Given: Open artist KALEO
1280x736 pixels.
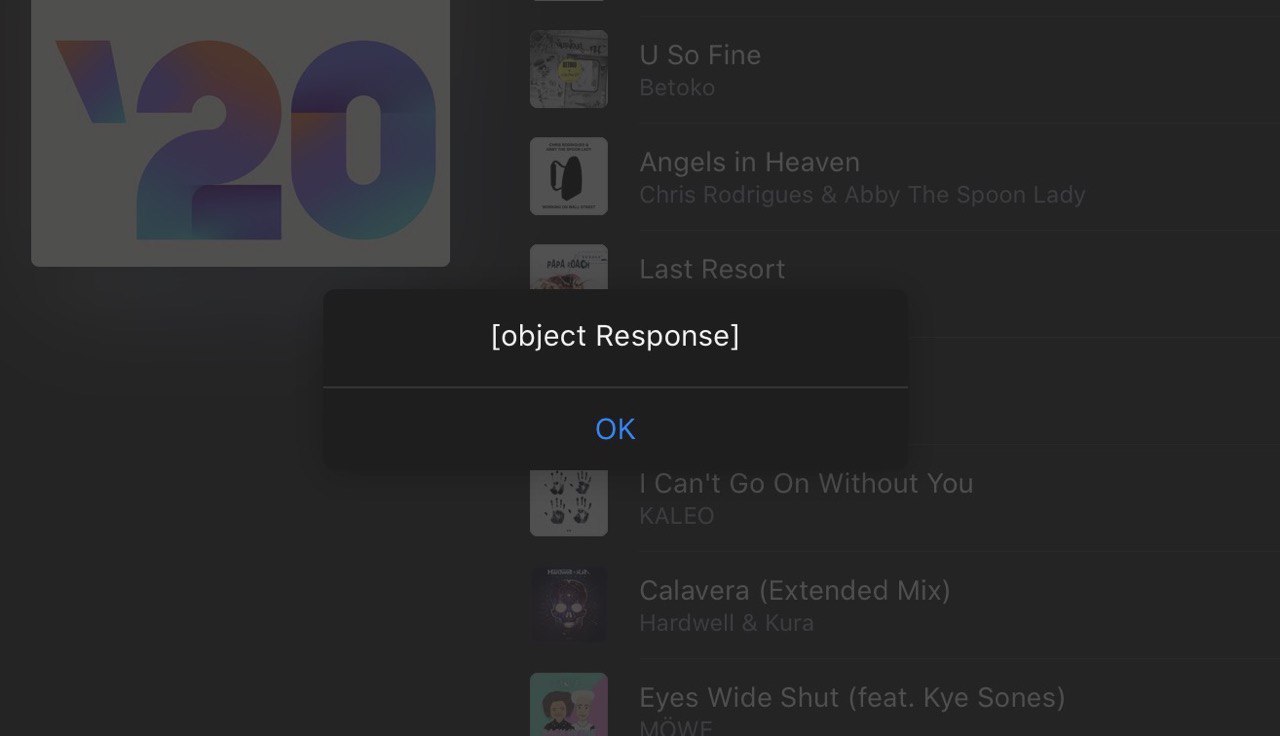Looking at the screenshot, I should pos(677,516).
